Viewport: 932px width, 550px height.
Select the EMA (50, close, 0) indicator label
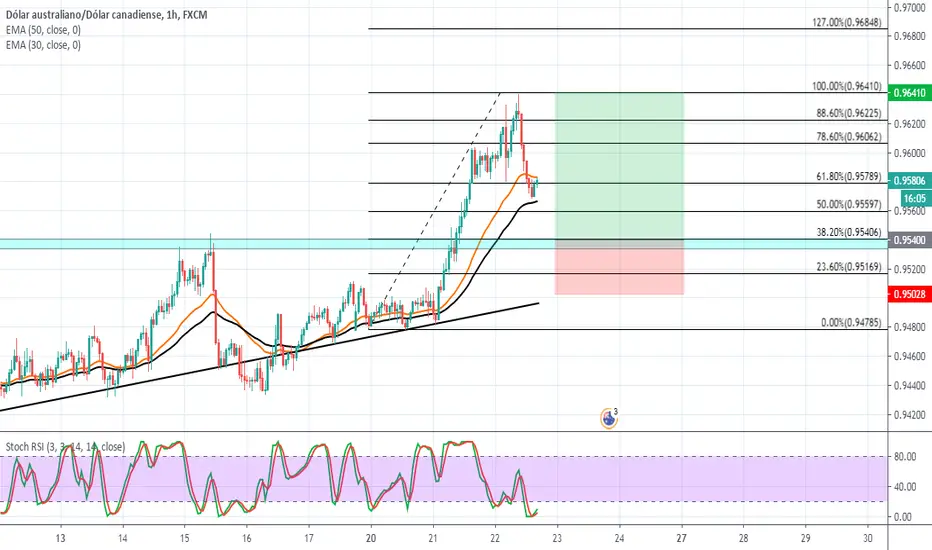coord(43,30)
